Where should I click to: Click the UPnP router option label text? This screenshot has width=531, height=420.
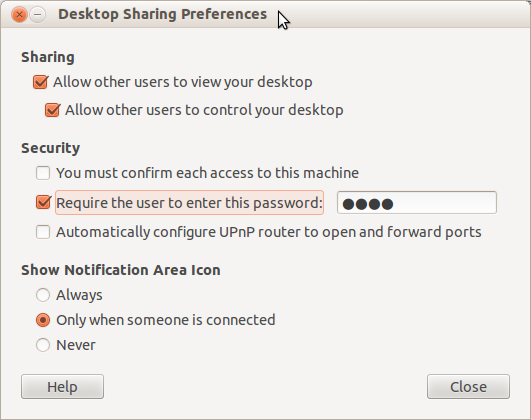click(269, 232)
